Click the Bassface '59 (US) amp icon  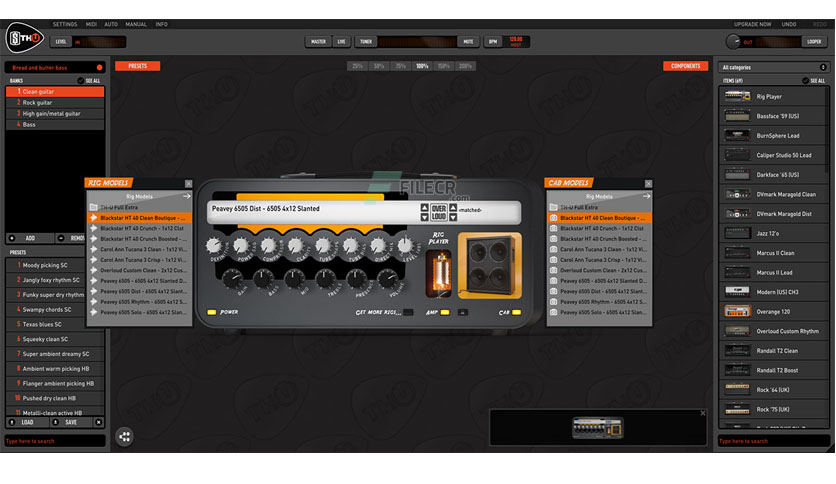click(737, 116)
